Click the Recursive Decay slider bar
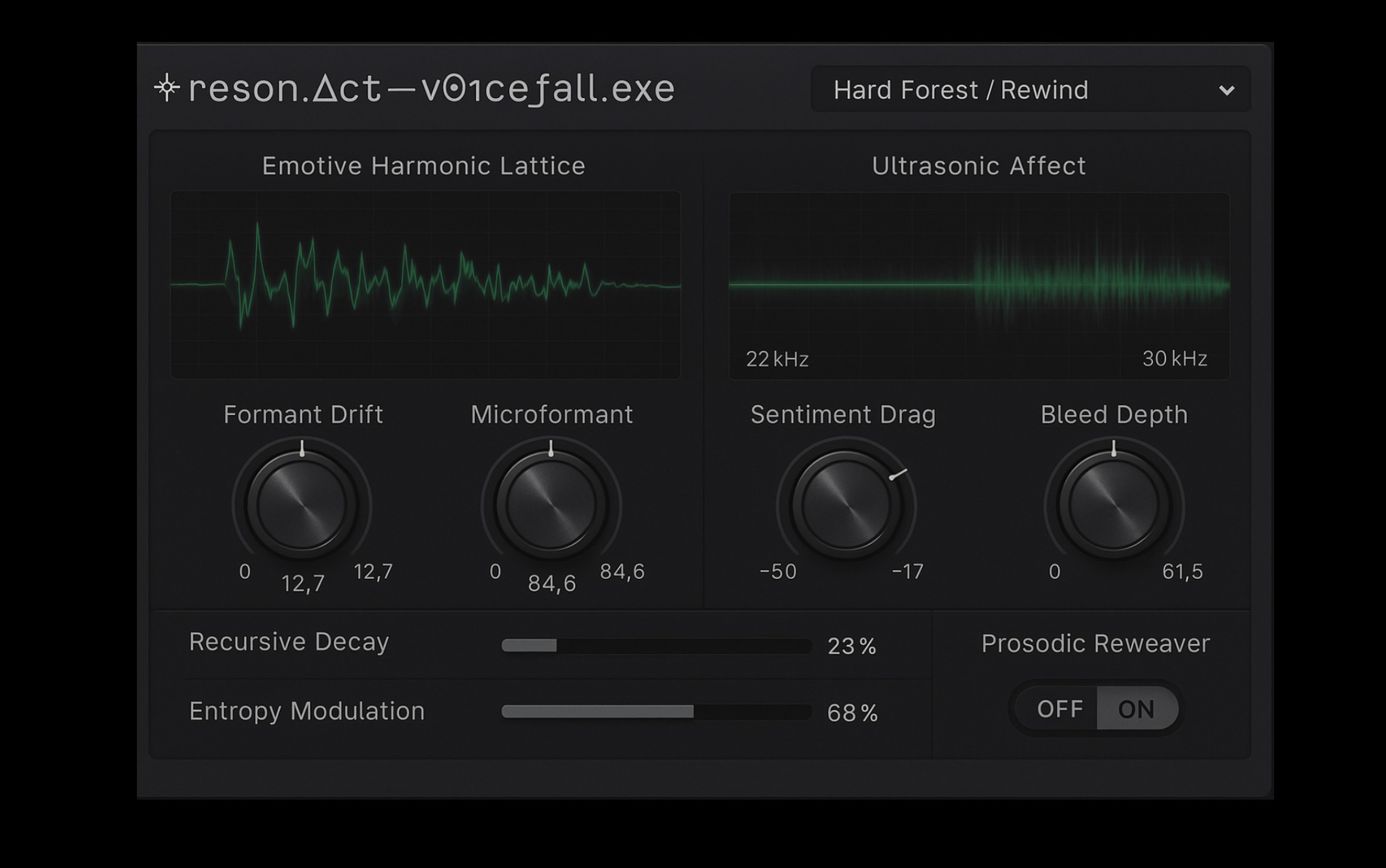1386x868 pixels. [658, 646]
